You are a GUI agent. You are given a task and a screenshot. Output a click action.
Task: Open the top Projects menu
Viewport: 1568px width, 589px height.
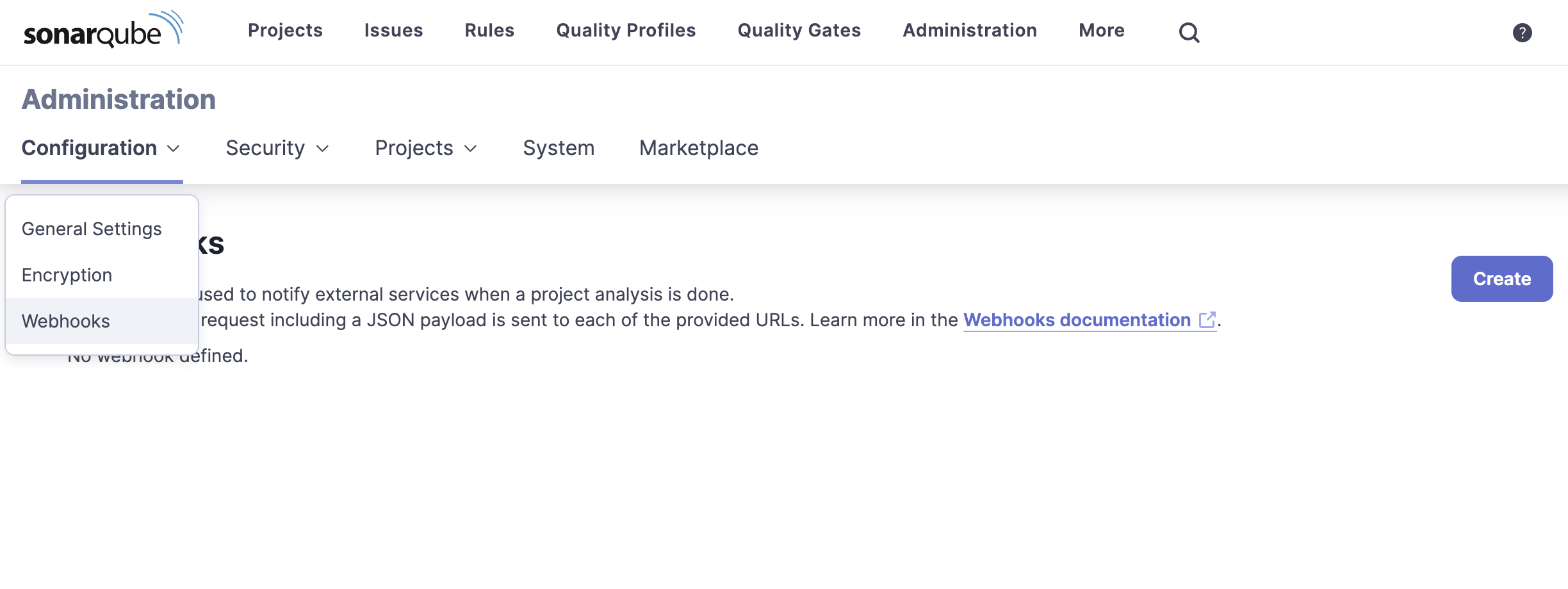[285, 30]
